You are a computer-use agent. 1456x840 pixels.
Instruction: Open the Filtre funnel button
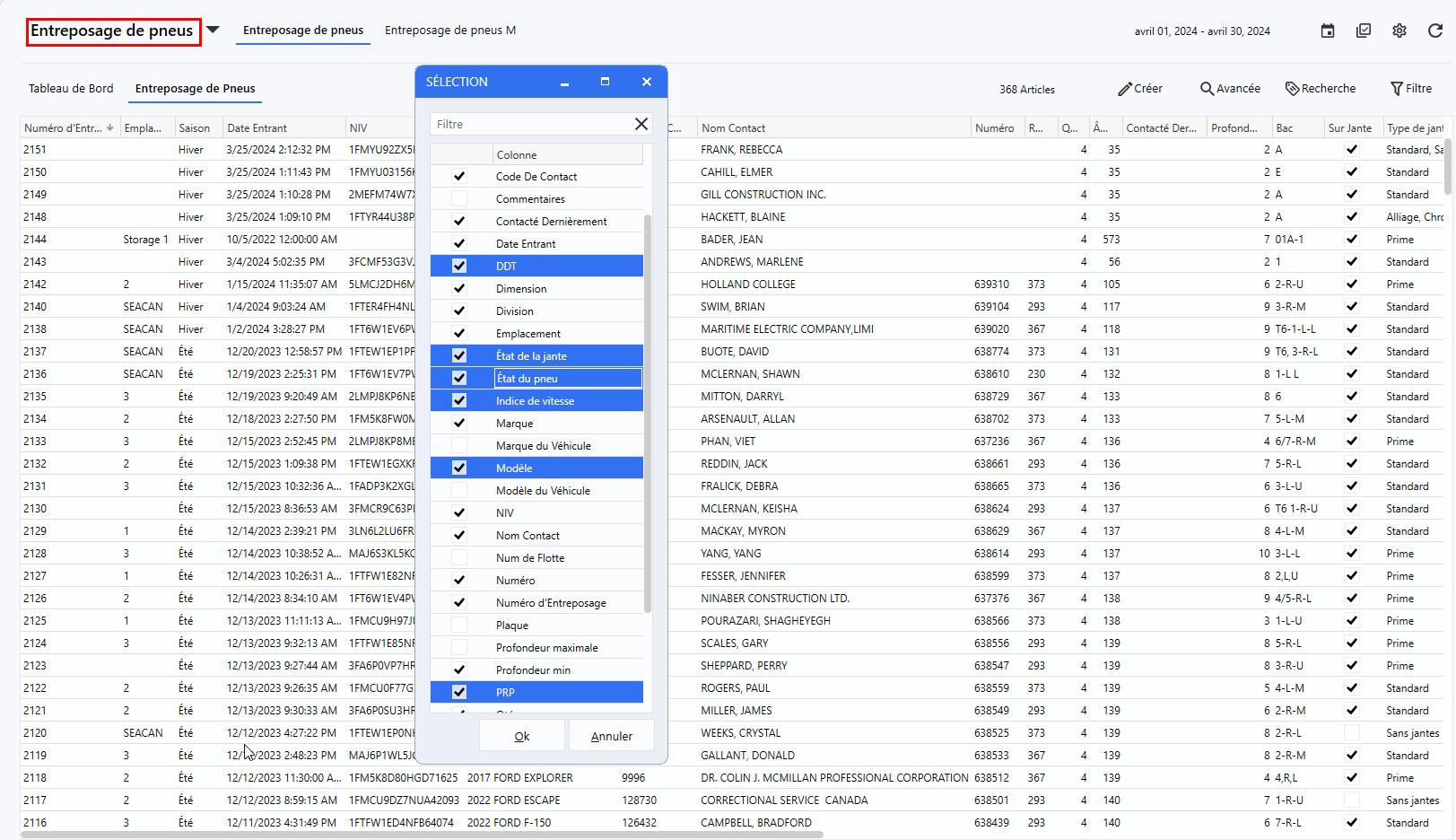coord(1411,89)
